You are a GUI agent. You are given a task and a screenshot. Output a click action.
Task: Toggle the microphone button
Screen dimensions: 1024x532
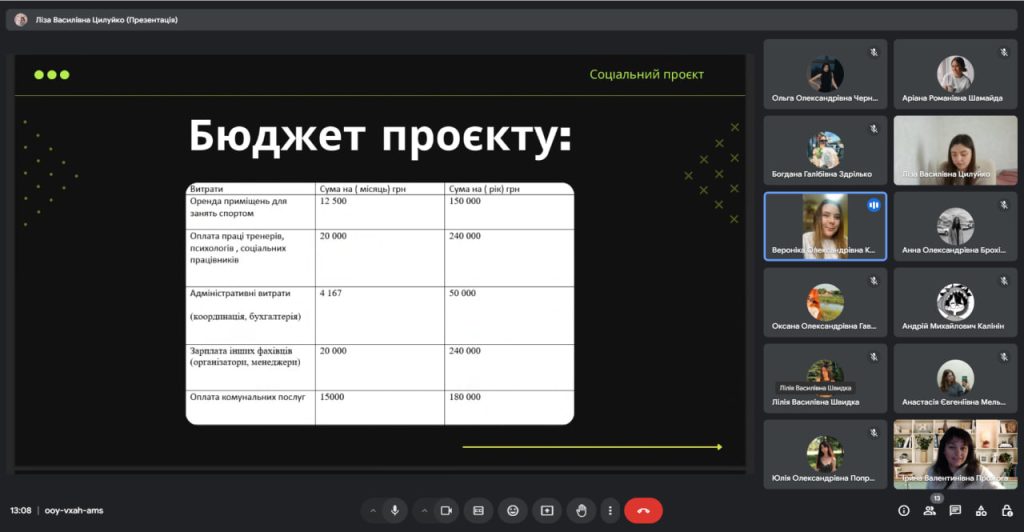(395, 510)
